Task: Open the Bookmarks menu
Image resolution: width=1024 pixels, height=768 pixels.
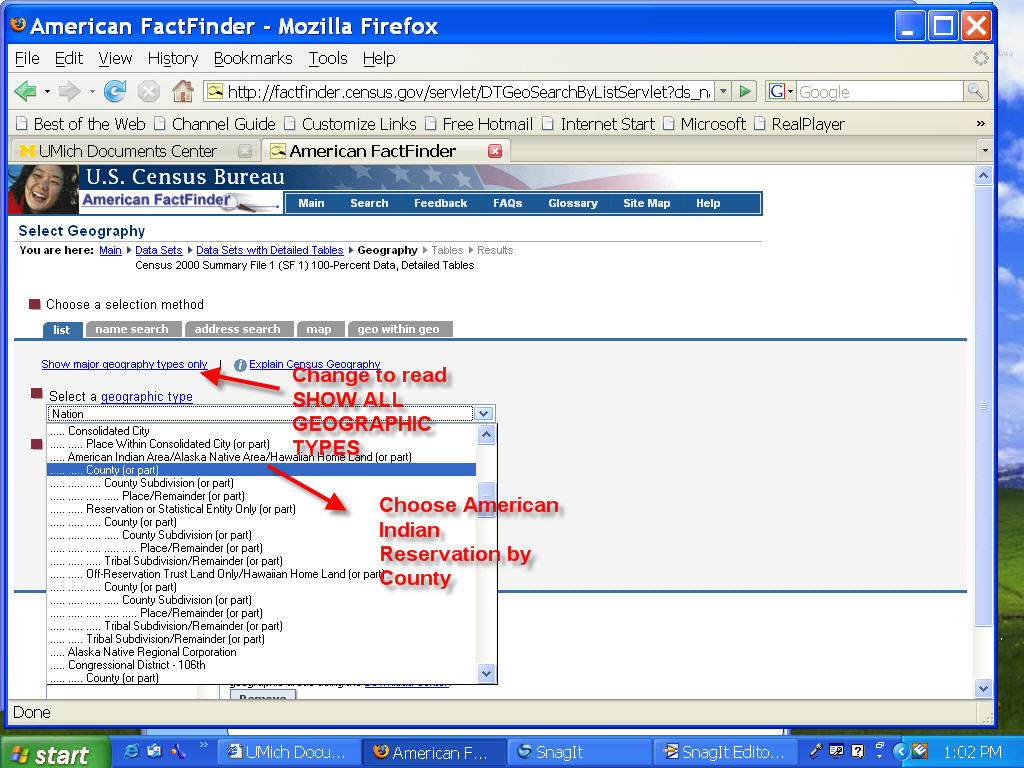Action: [x=253, y=58]
